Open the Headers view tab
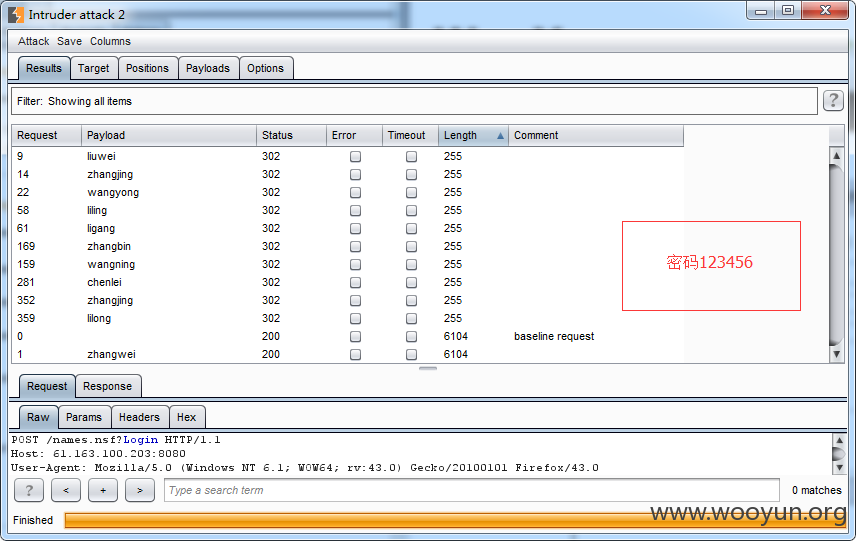This screenshot has height=541, width=856. [139, 418]
